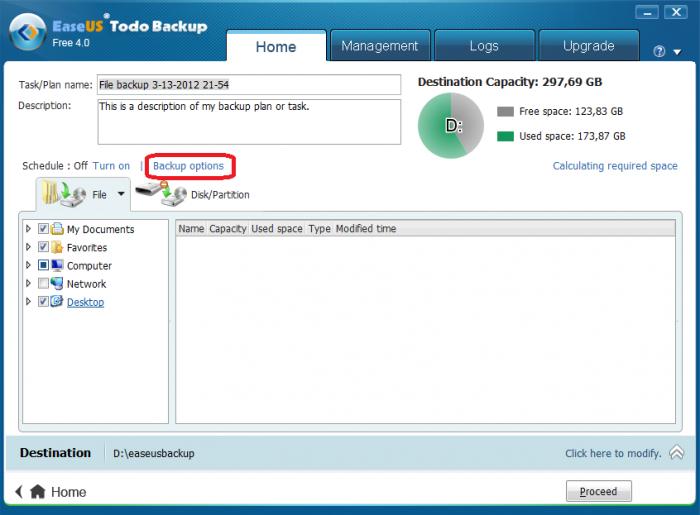This screenshot has width=700, height=515.
Task: Click the 'Free space: 123,83 GB' text
Action: pyautogui.click(x=571, y=112)
